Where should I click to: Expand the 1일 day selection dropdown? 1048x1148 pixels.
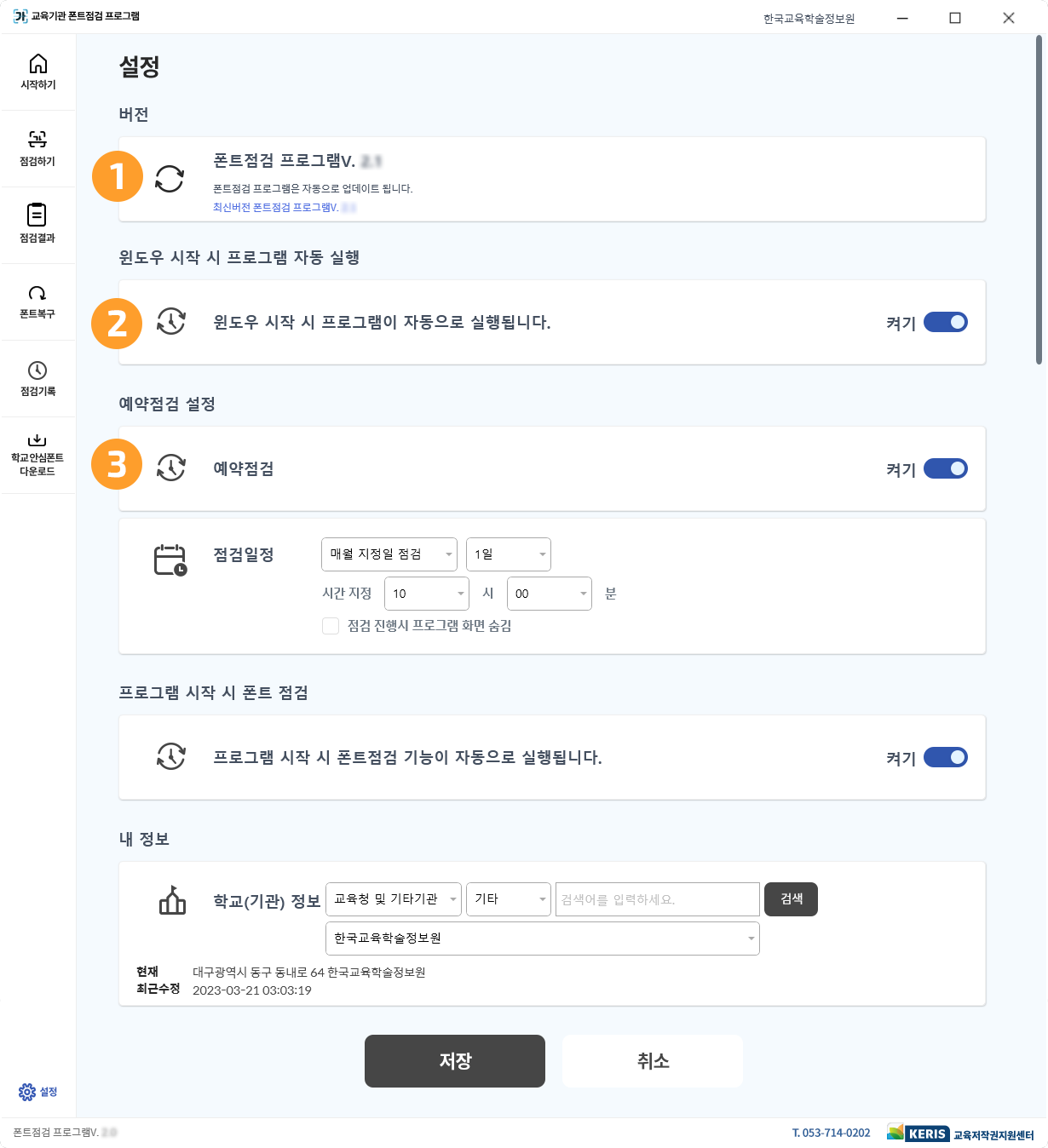point(508,554)
